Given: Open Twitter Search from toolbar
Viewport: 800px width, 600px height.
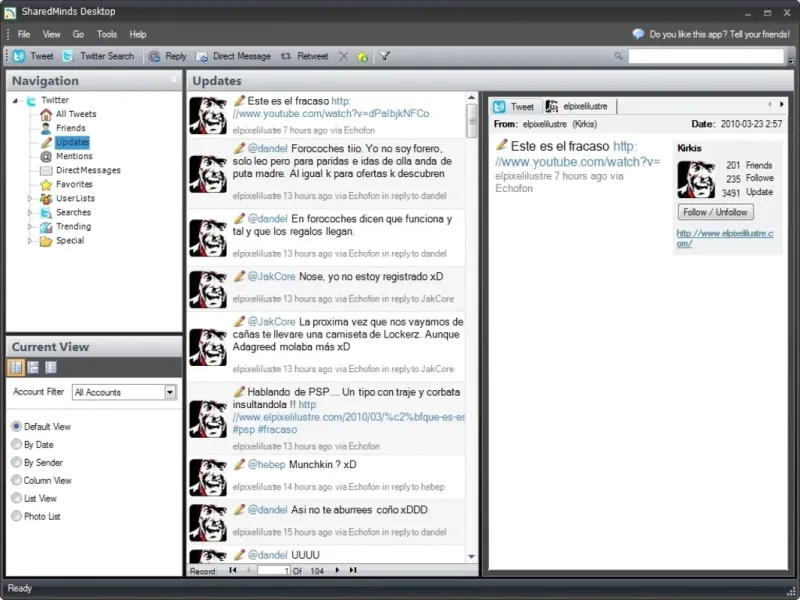Looking at the screenshot, I should [98, 56].
